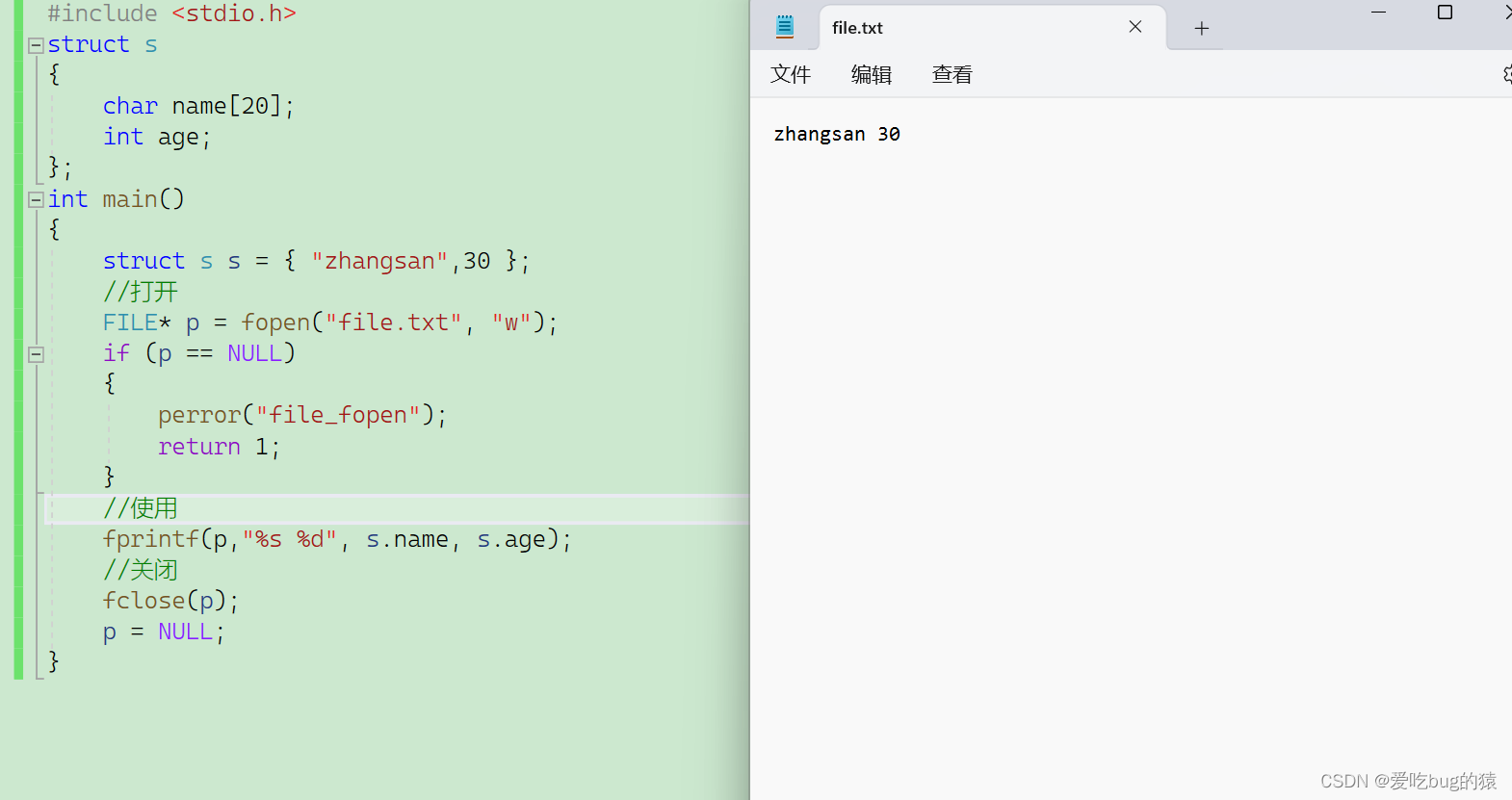Open the 编辑 menu in Notepad

[872, 74]
